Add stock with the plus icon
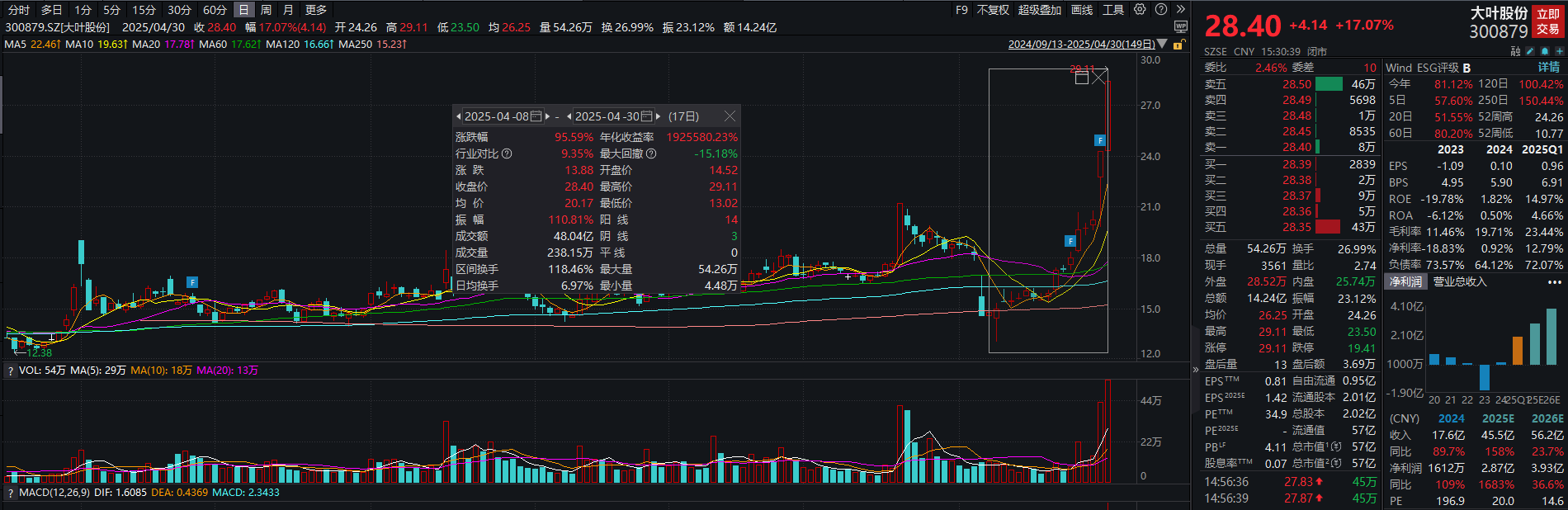The image size is (1568, 510). click(x=1559, y=51)
